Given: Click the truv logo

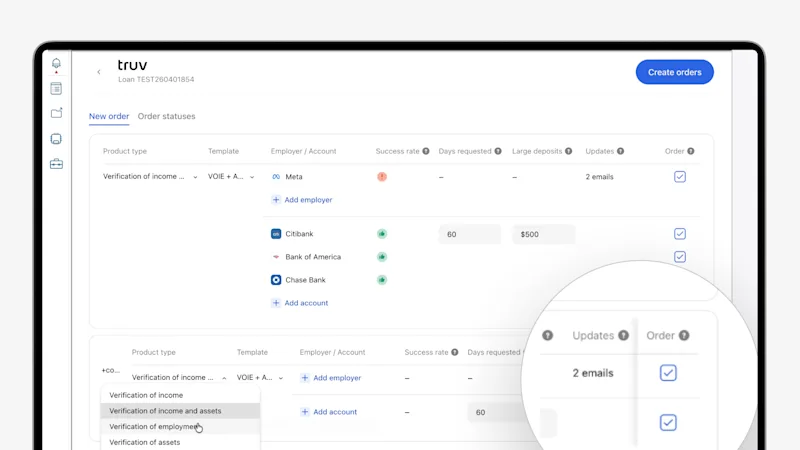Looking at the screenshot, I should tap(132, 65).
